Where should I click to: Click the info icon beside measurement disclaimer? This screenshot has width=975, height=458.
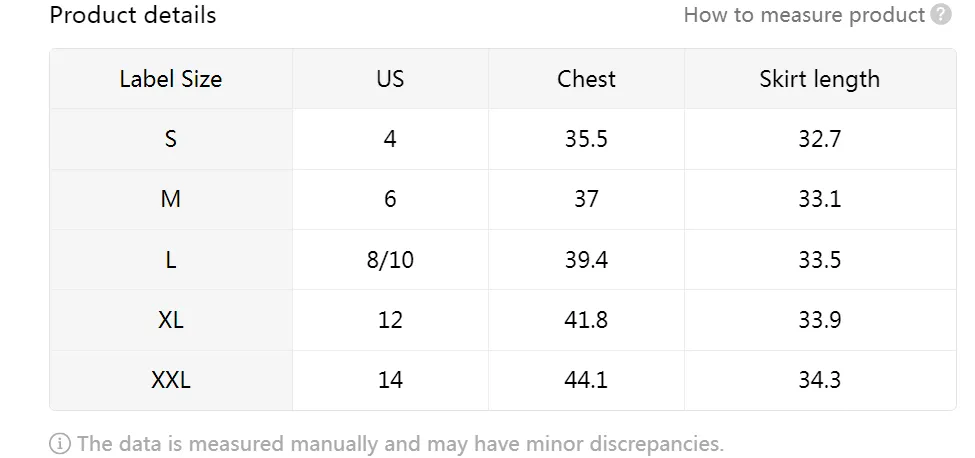click(x=60, y=444)
